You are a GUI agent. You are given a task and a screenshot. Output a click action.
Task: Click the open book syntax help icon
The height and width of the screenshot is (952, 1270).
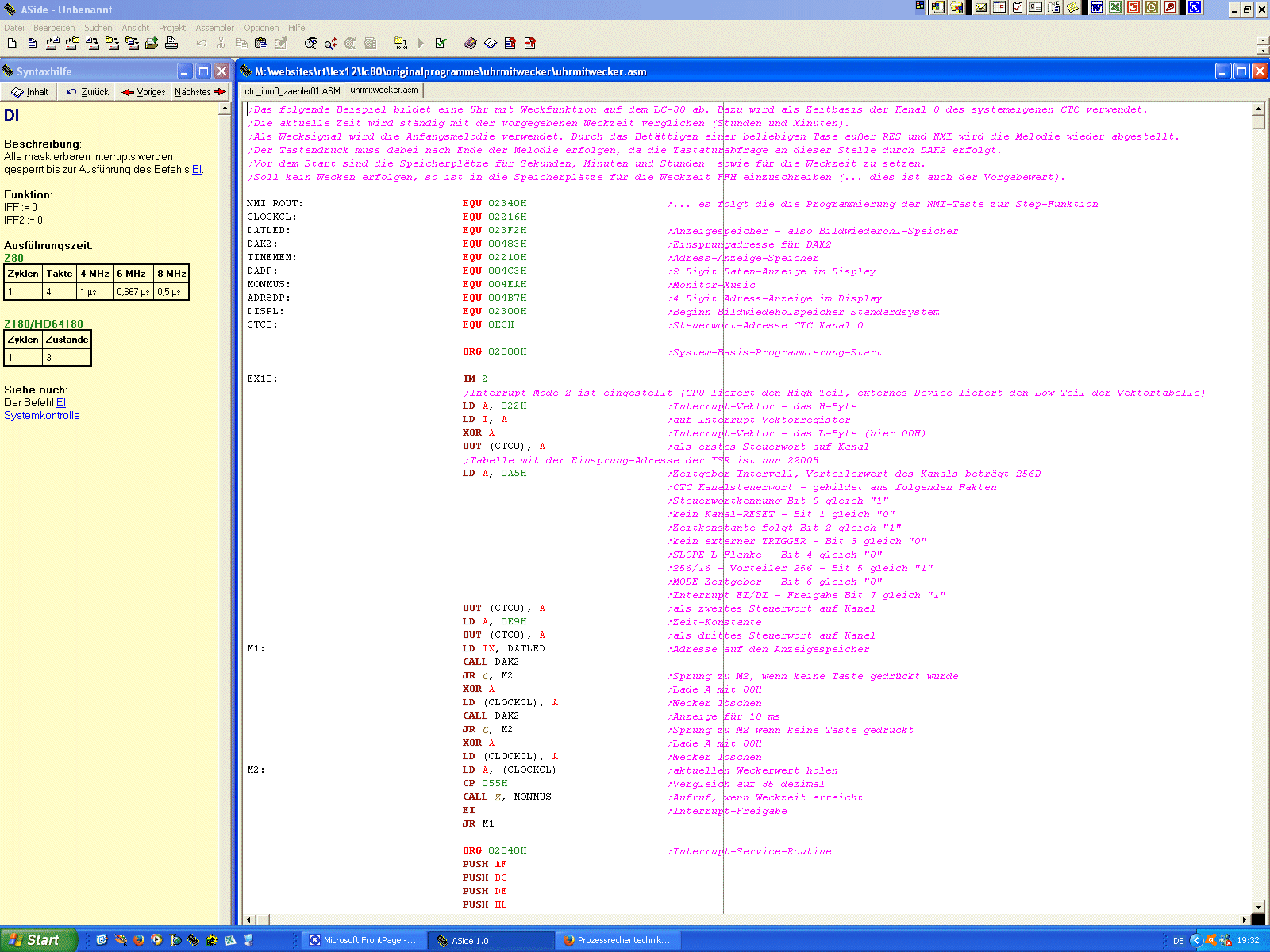[x=491, y=44]
